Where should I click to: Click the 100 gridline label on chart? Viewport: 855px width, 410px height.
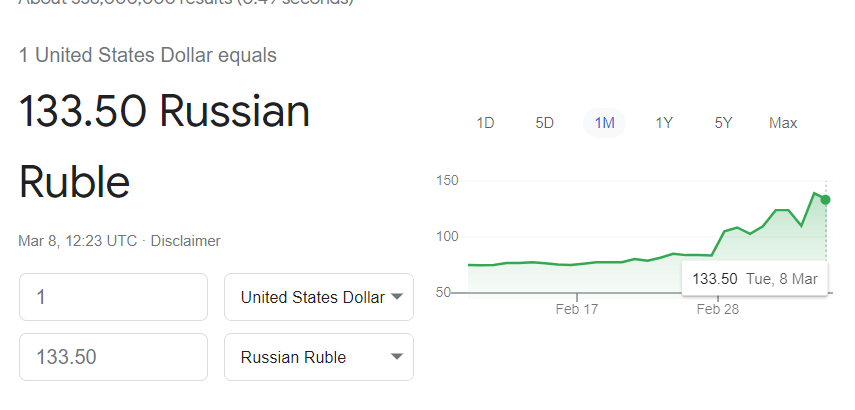point(447,236)
